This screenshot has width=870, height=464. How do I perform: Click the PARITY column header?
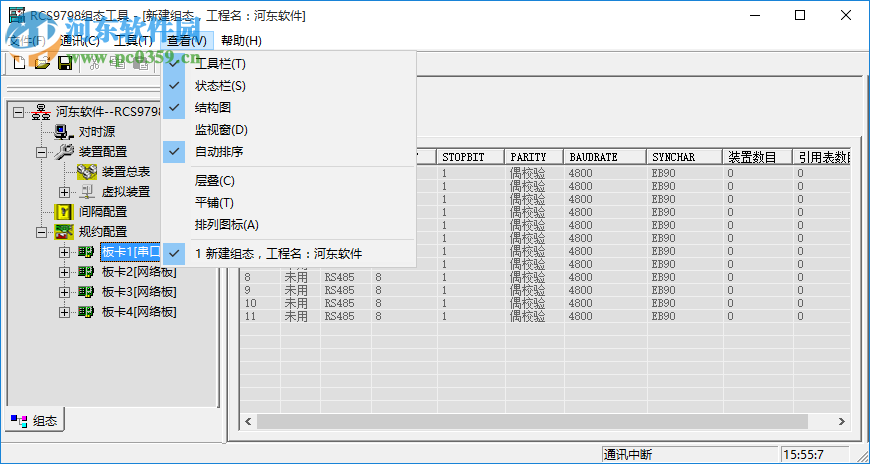pos(534,157)
